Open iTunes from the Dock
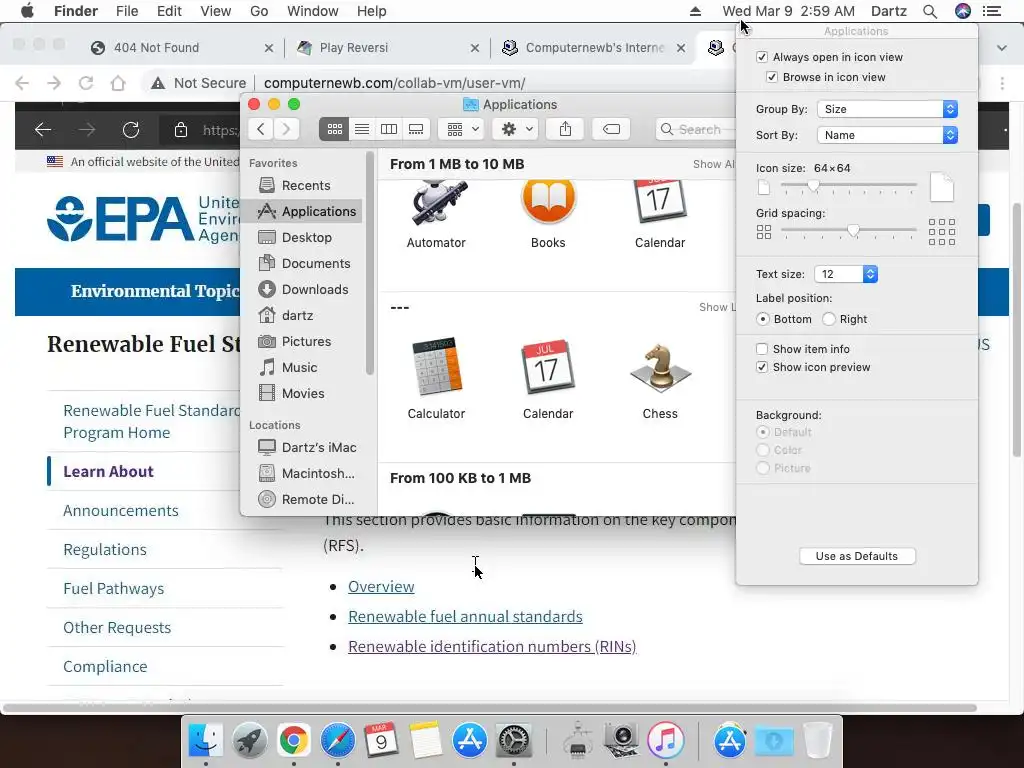Screen dimensions: 1024x768 (x=665, y=741)
